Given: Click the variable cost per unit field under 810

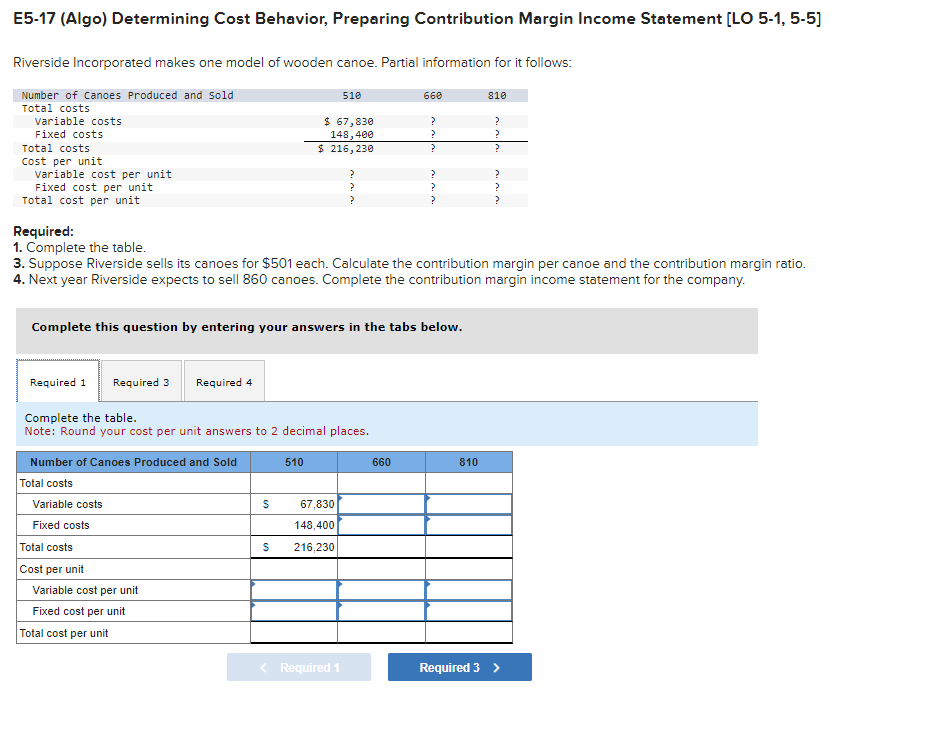Looking at the screenshot, I should [x=469, y=590].
